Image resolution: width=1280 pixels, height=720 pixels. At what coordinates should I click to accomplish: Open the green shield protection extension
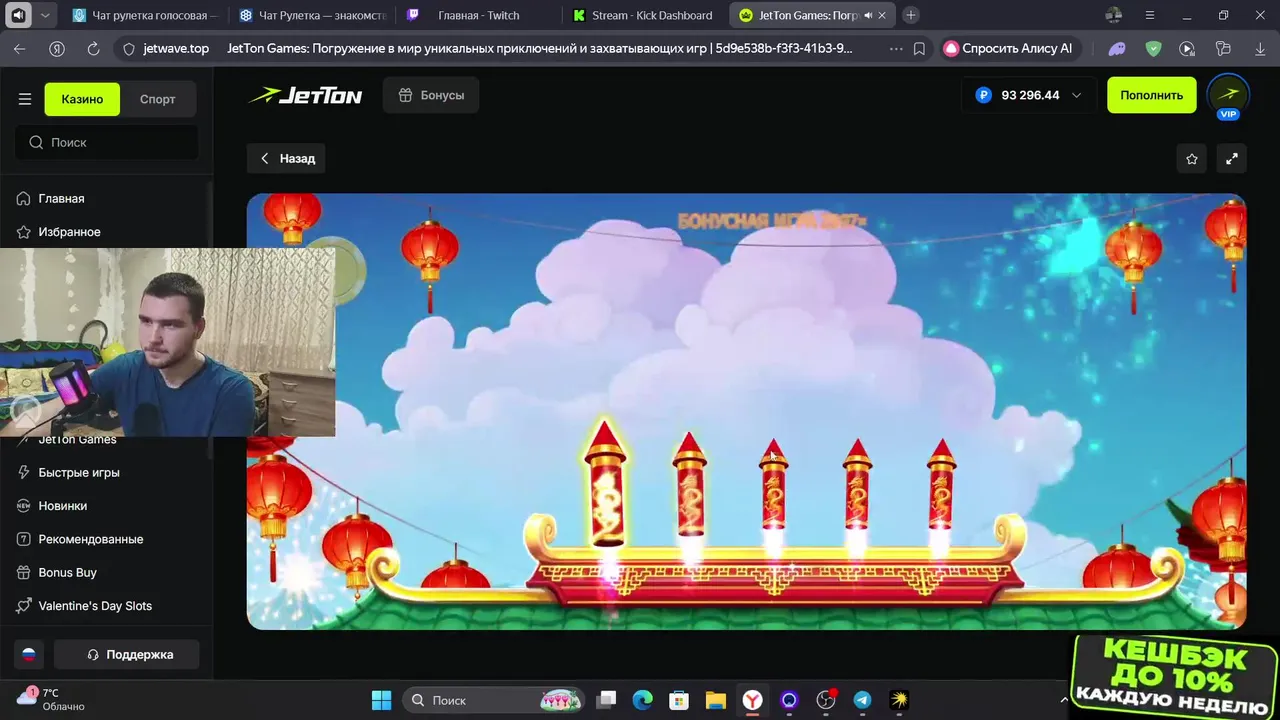(x=1153, y=48)
